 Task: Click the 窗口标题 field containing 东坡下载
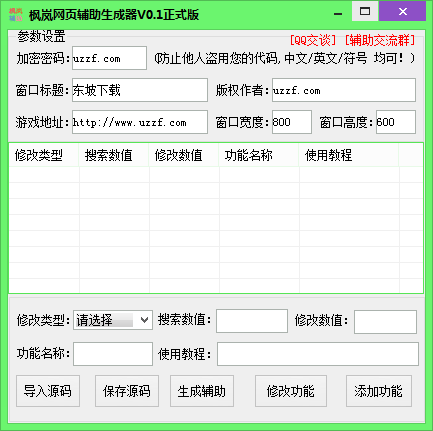pos(140,90)
